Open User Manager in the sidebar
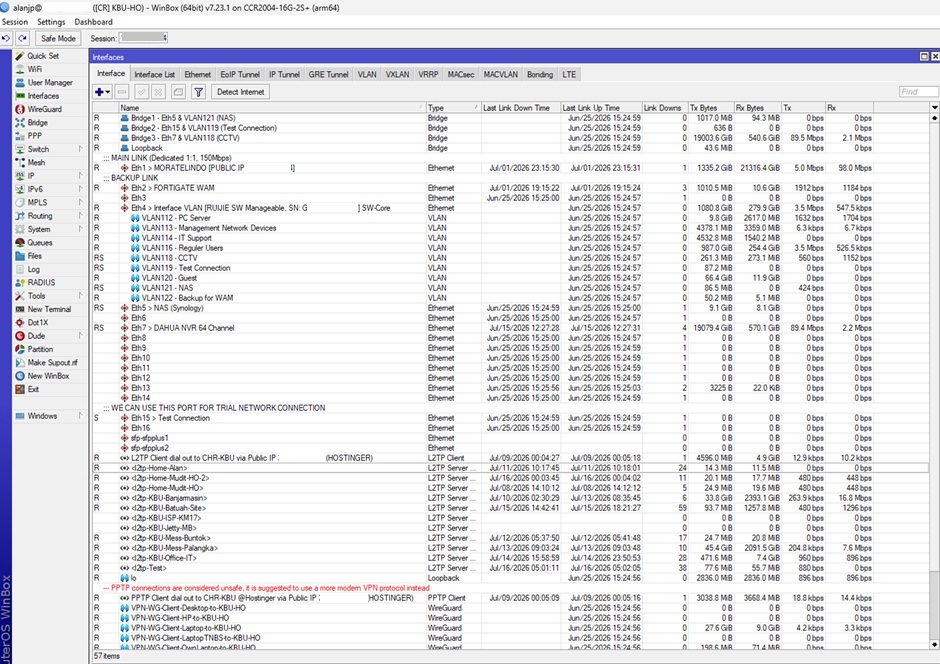The width and height of the screenshot is (940, 664). (x=50, y=83)
